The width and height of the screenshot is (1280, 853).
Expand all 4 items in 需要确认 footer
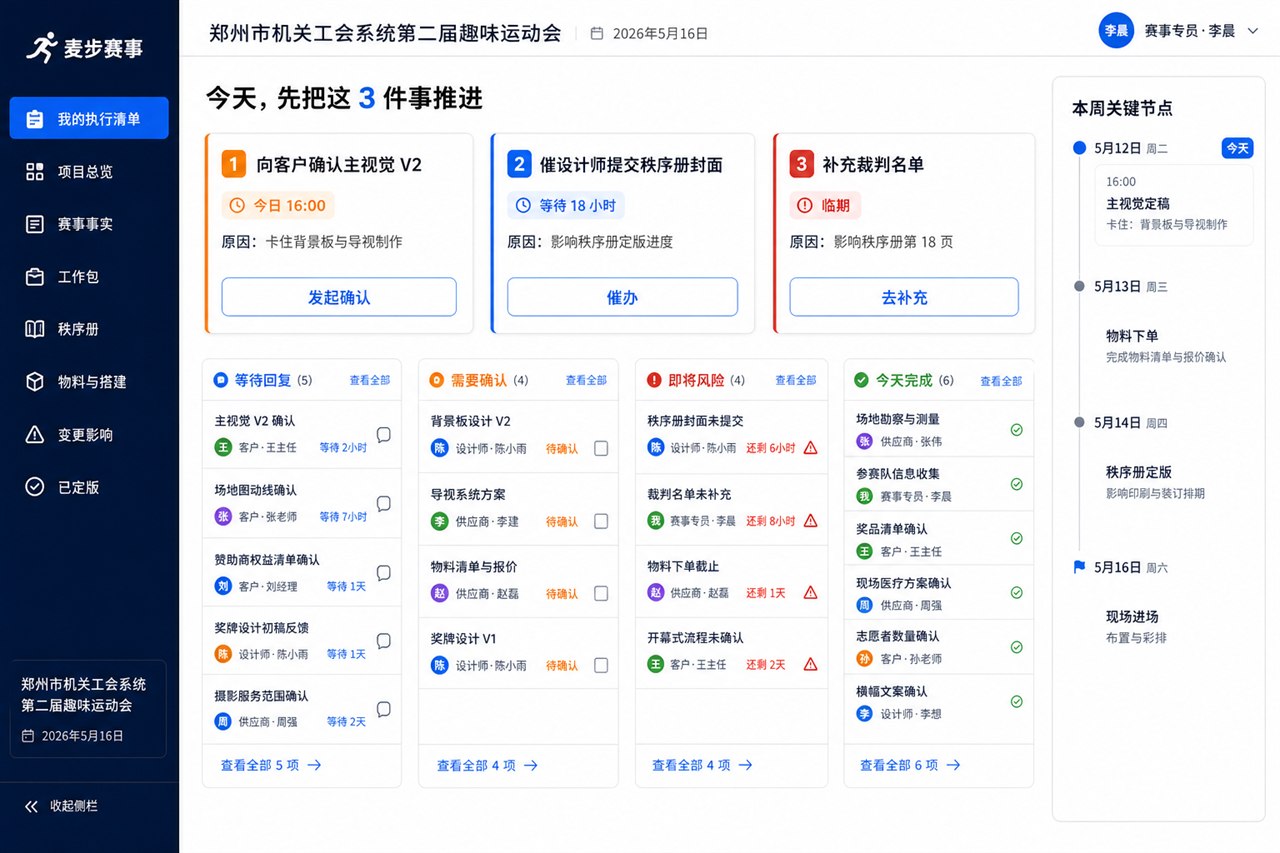(x=487, y=765)
